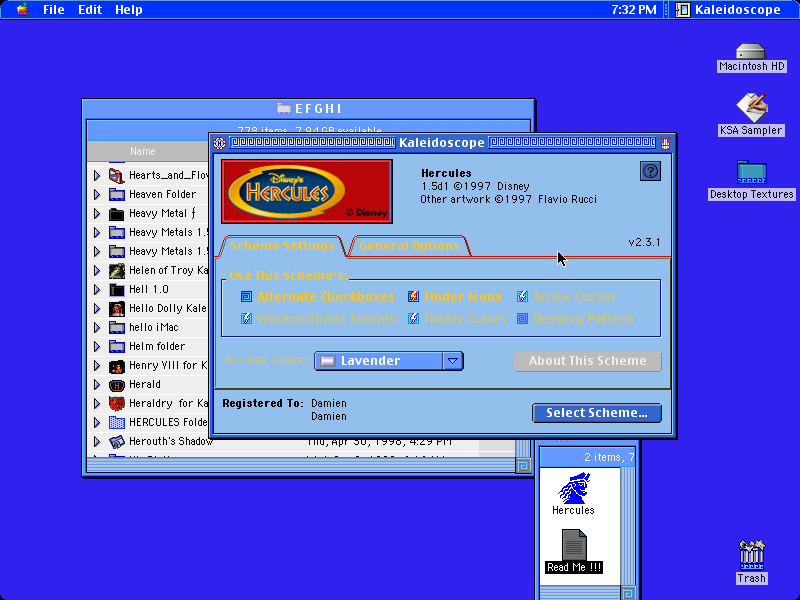Expand the Helen of Troy row triangle
800x600 pixels.
pos(97,270)
